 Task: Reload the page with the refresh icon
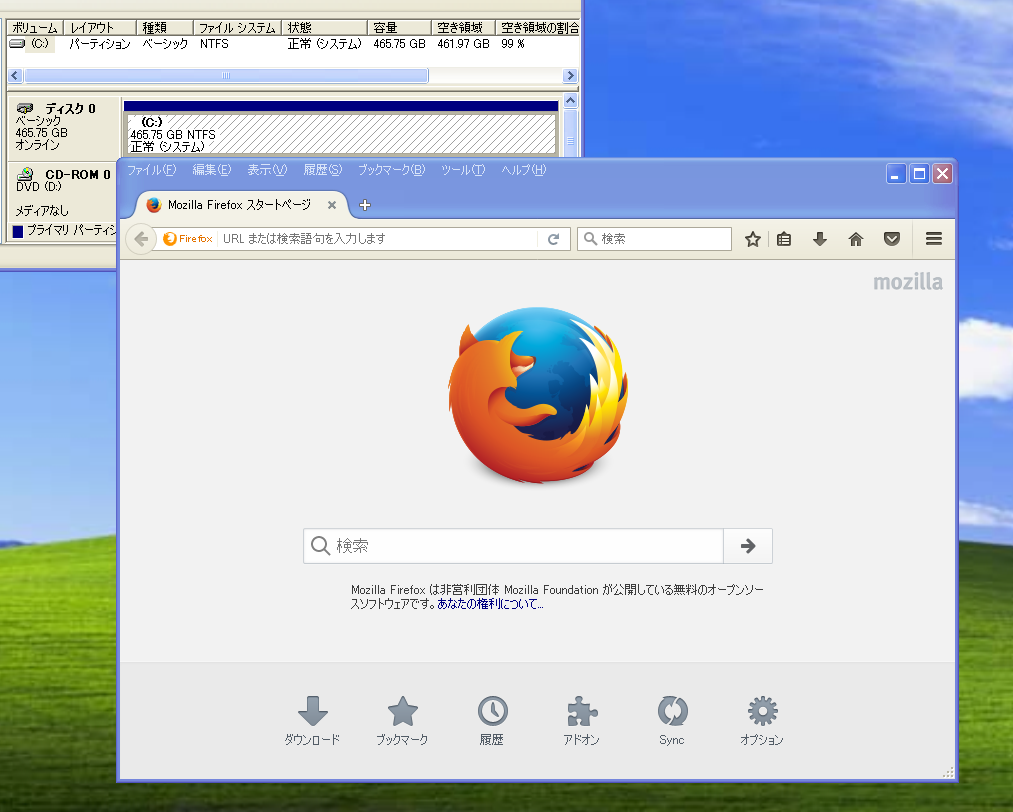click(x=554, y=239)
